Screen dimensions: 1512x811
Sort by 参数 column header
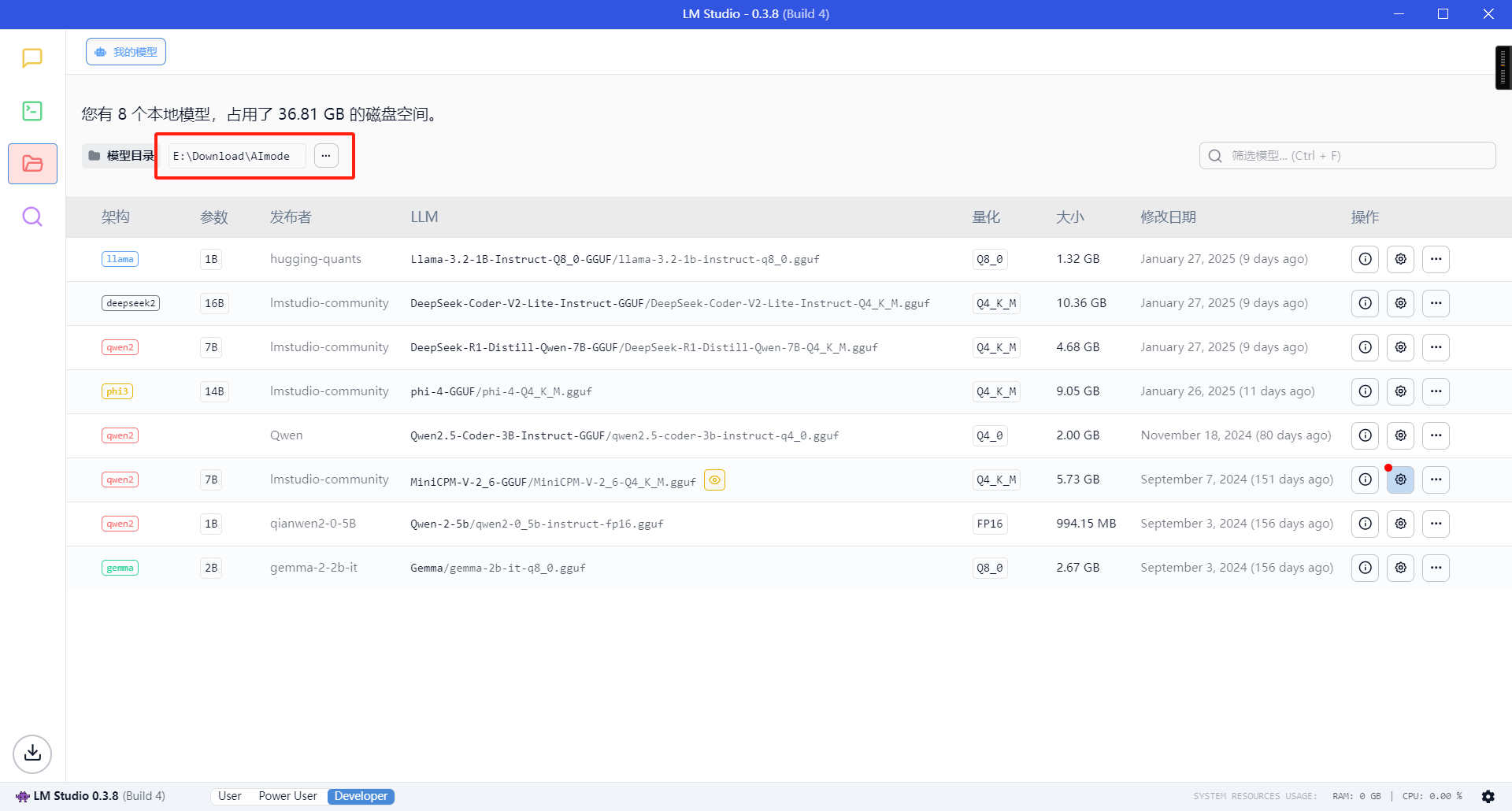pos(214,217)
